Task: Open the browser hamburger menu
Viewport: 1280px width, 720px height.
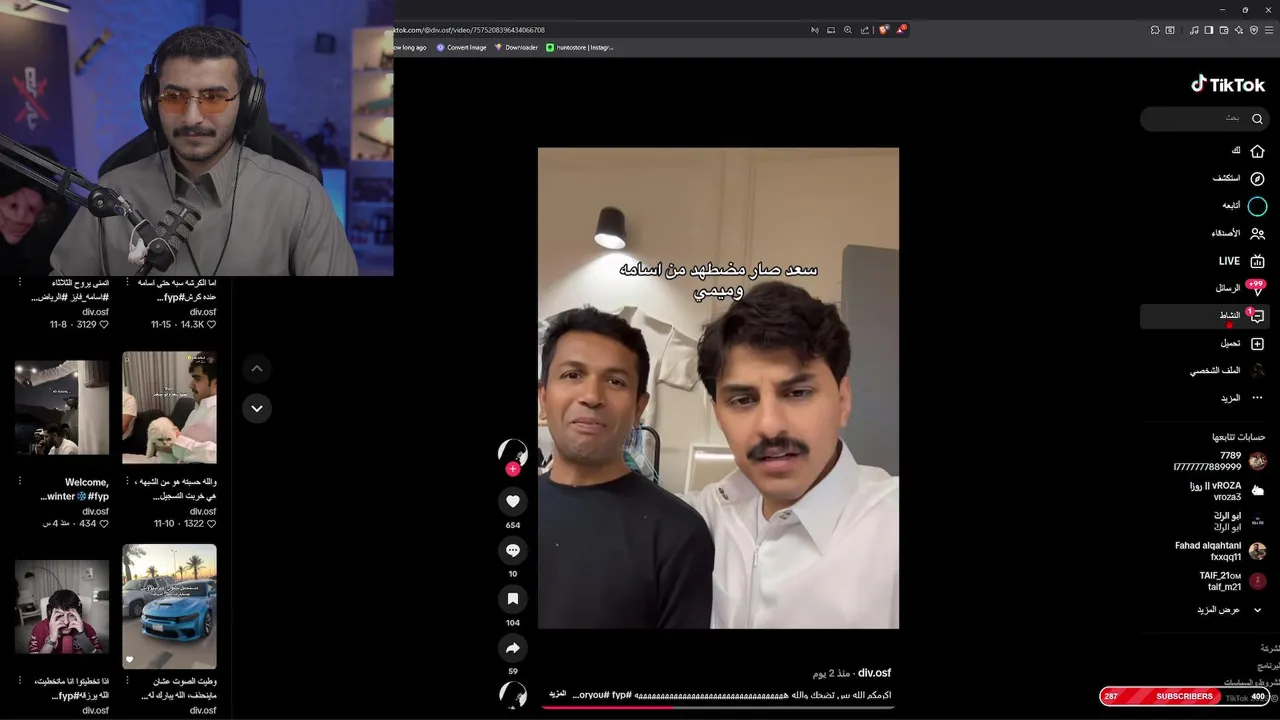Action: [x=1269, y=30]
